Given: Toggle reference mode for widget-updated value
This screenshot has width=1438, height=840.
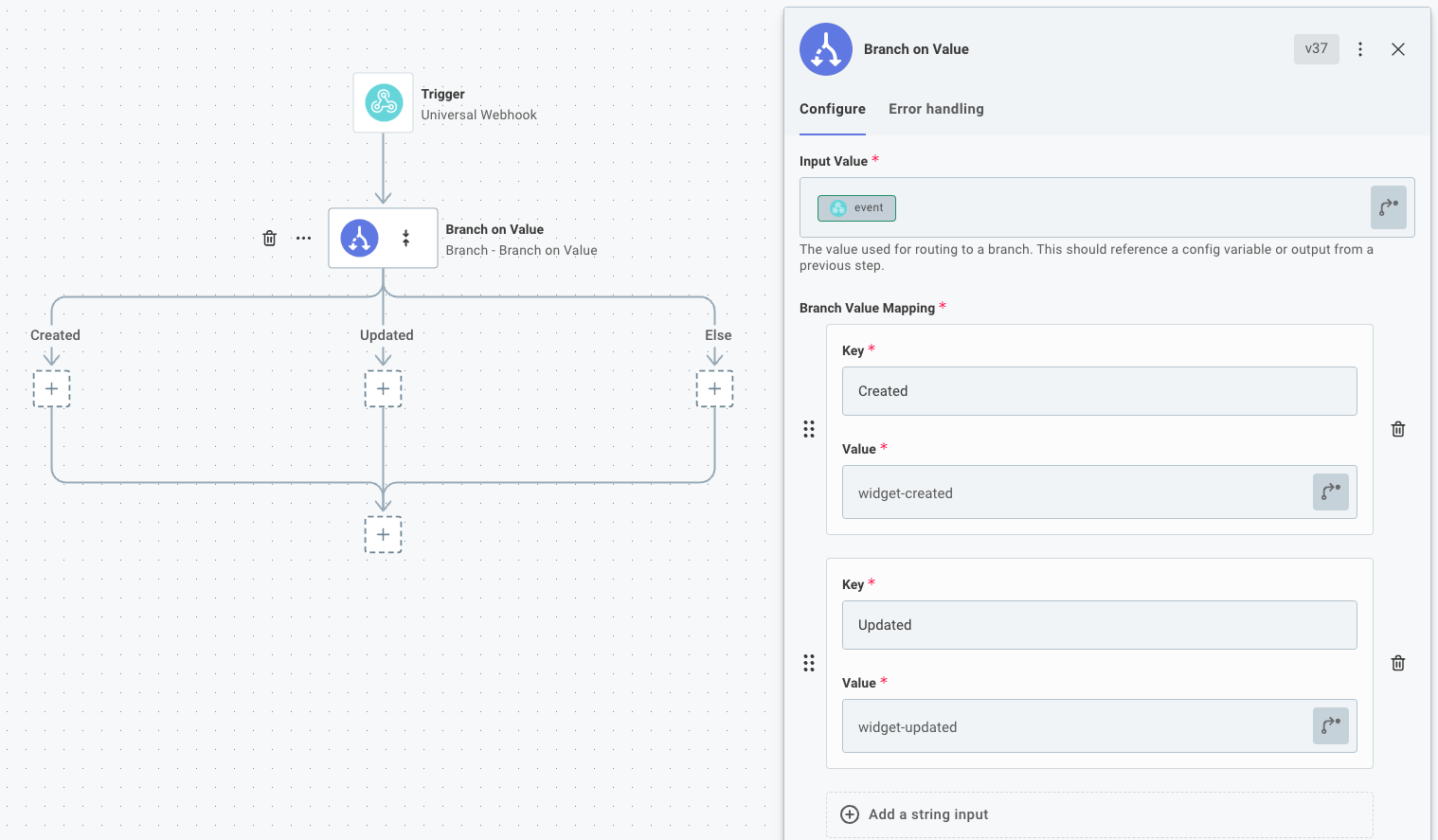Looking at the screenshot, I should click(x=1330, y=726).
